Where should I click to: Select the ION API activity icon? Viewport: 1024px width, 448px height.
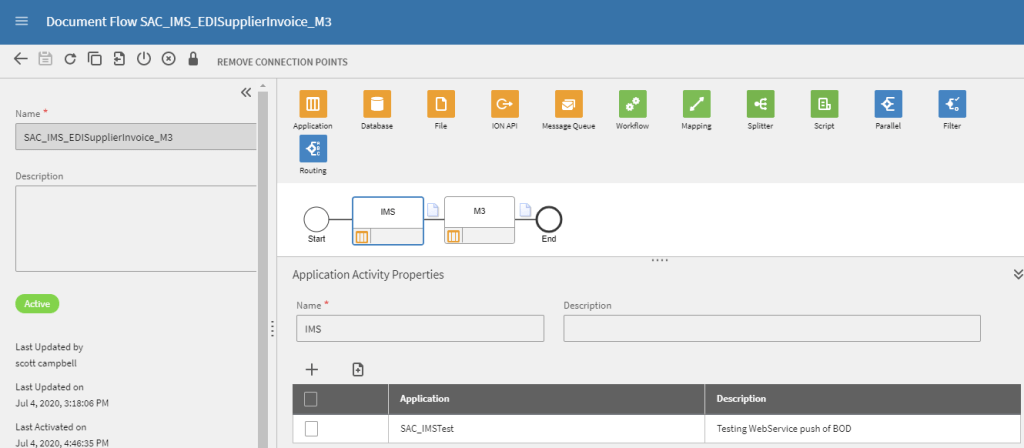(504, 104)
